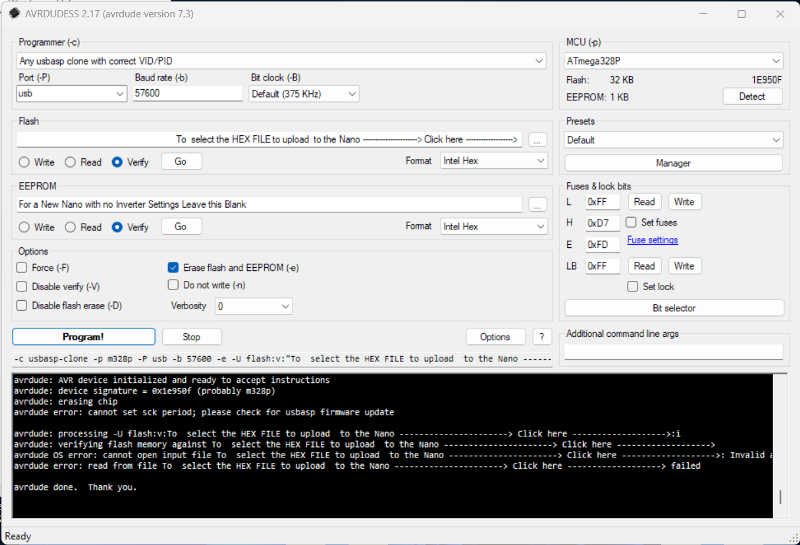Select the Flash Write radio button
Viewport: 800px width, 545px height.
[x=25, y=162]
